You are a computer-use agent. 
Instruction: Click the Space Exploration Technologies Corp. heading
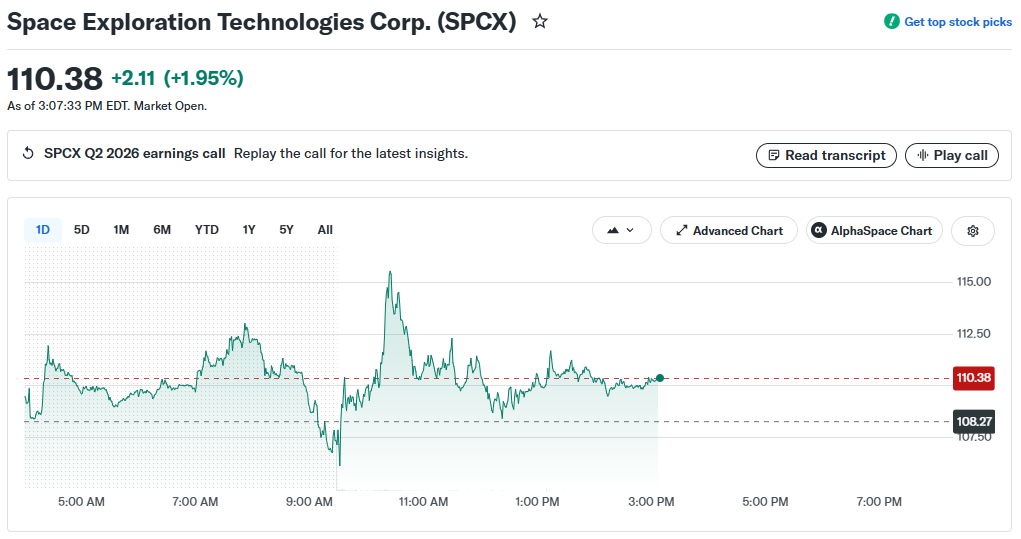[262, 22]
